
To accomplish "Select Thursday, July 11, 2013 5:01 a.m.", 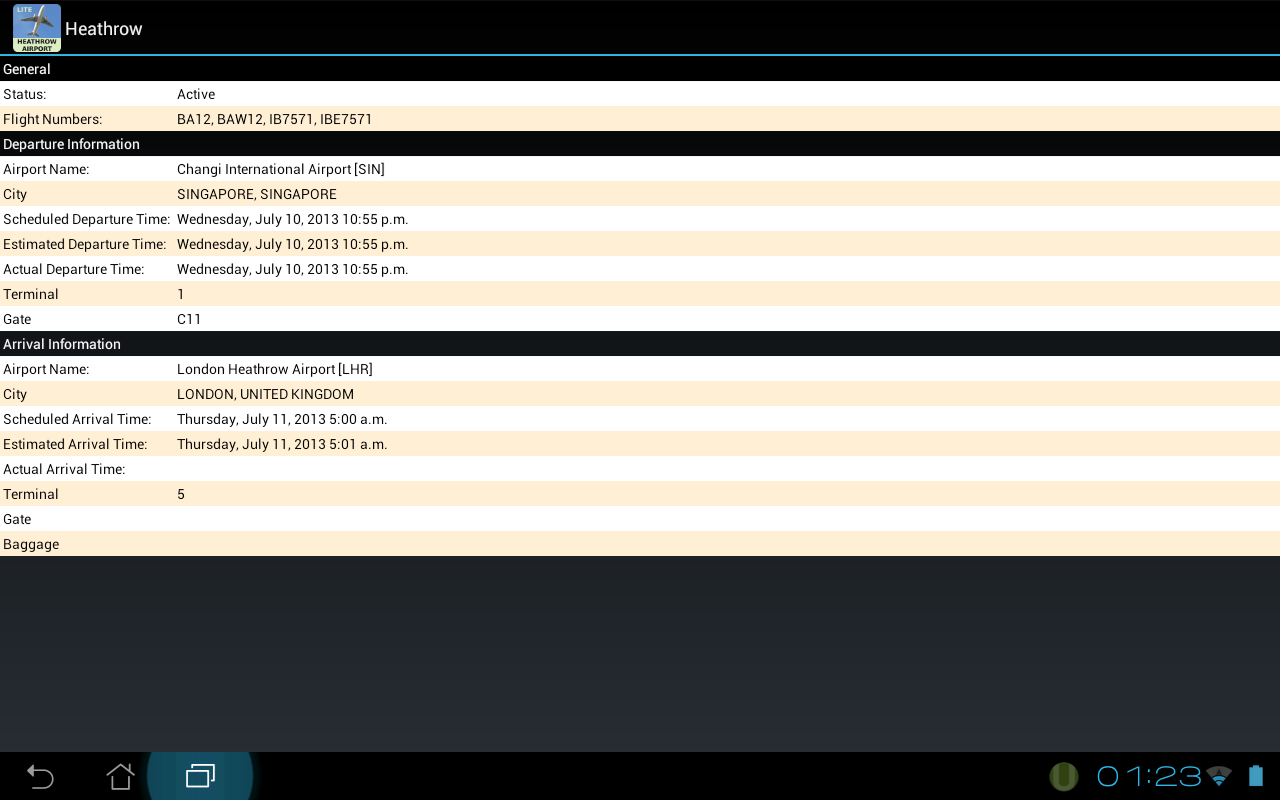I will (282, 444).
